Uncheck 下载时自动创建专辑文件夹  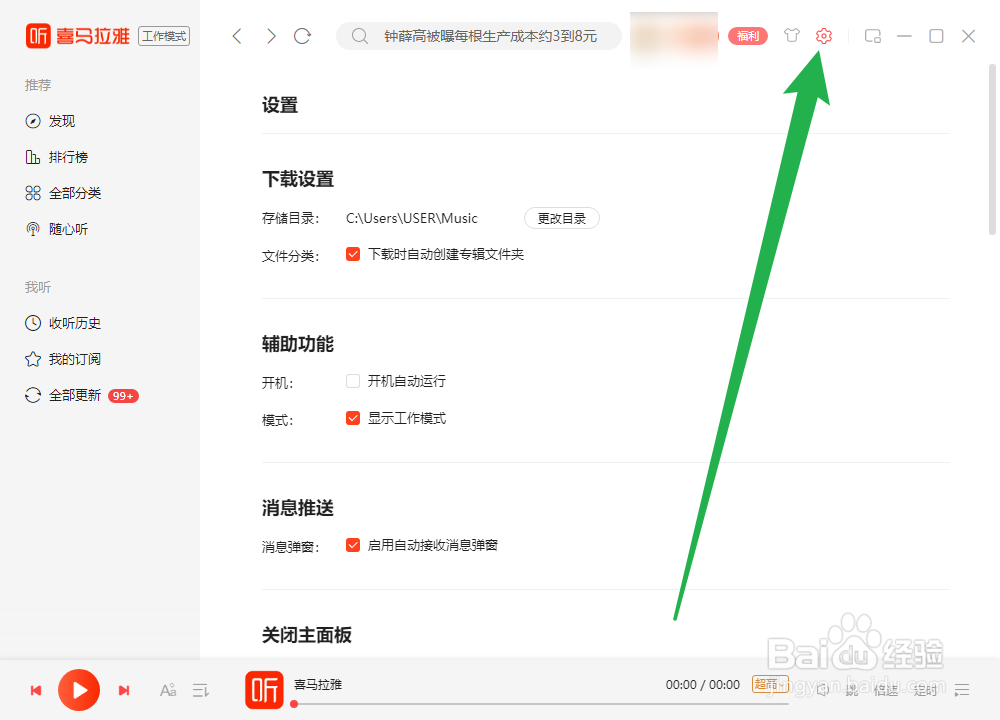353,254
